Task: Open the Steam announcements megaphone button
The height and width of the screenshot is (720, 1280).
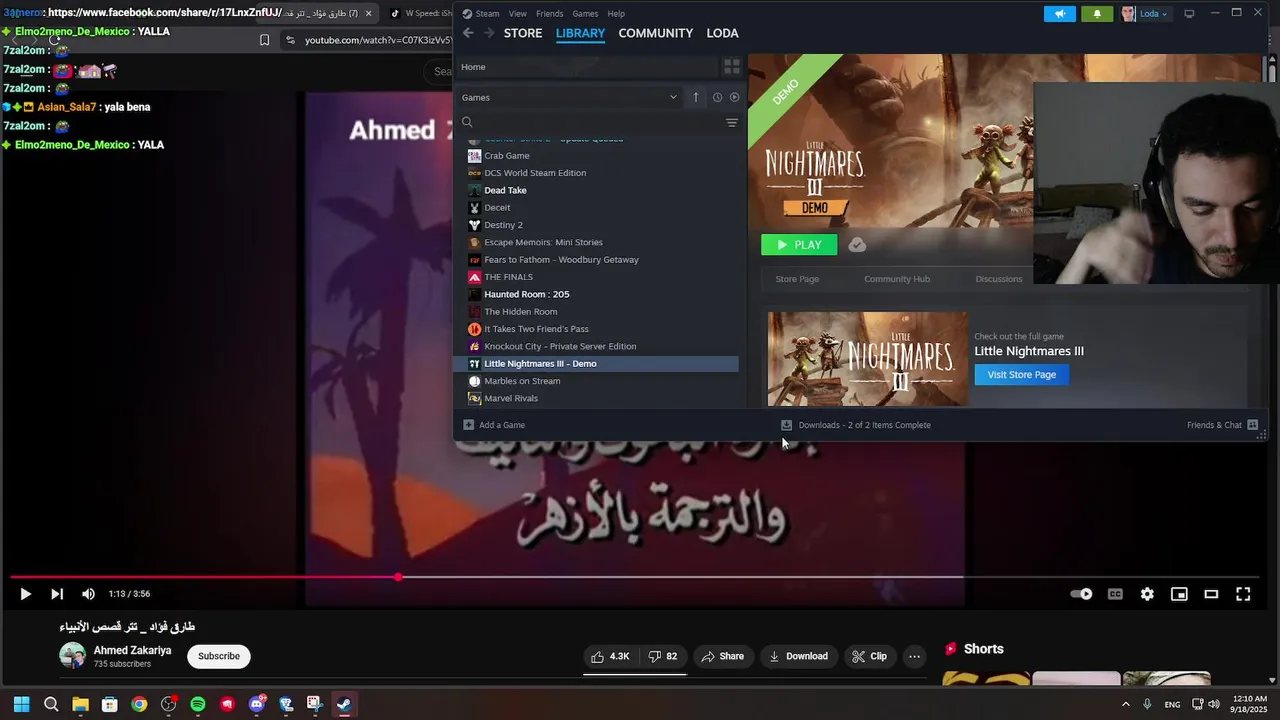Action: [x=1060, y=14]
